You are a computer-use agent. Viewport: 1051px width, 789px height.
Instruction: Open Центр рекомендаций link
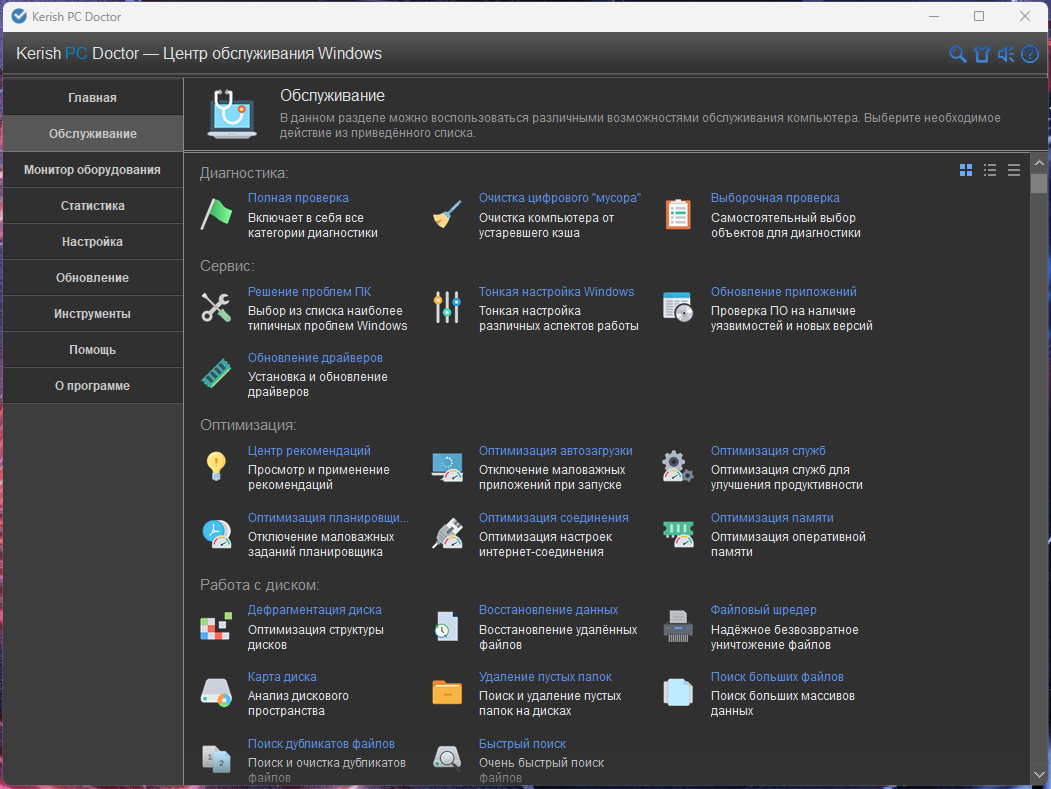click(309, 451)
